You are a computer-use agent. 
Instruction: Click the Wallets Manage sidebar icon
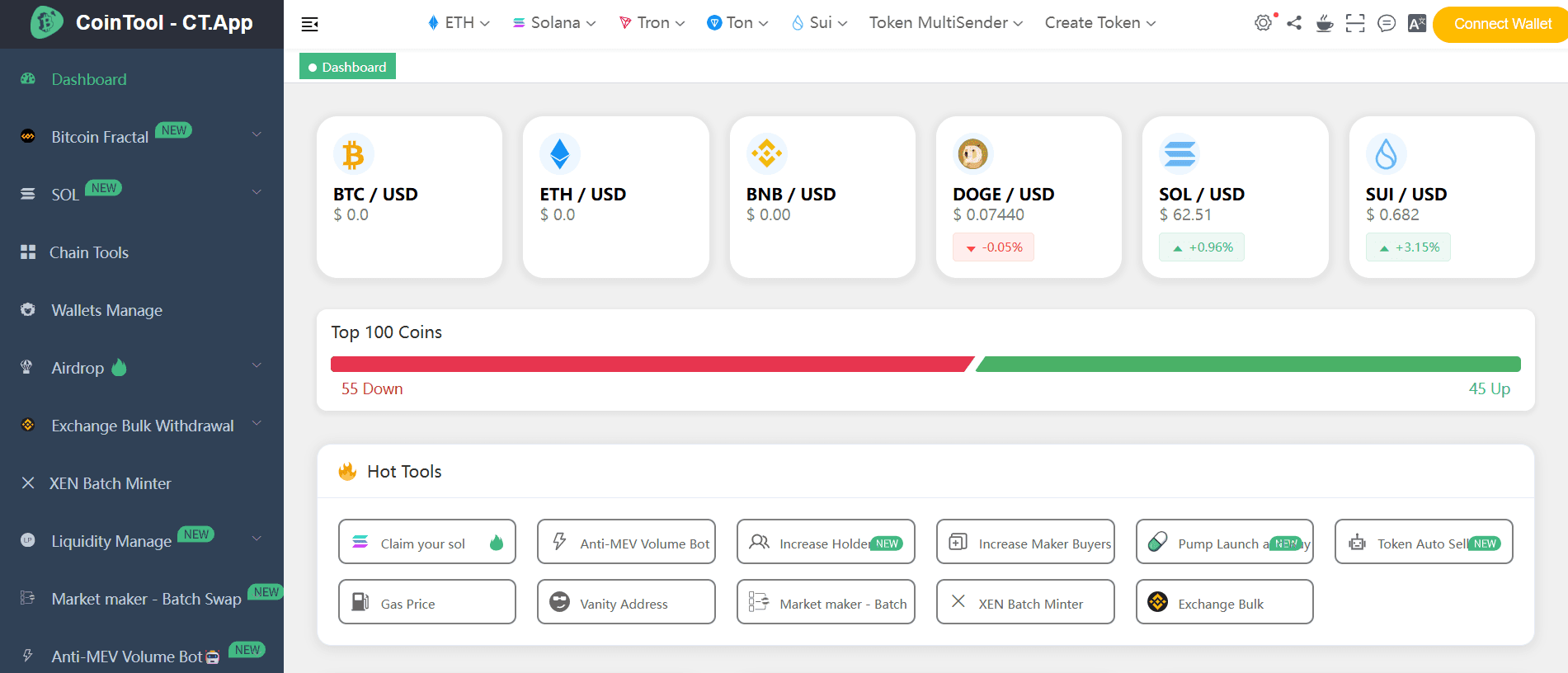pyautogui.click(x=28, y=309)
